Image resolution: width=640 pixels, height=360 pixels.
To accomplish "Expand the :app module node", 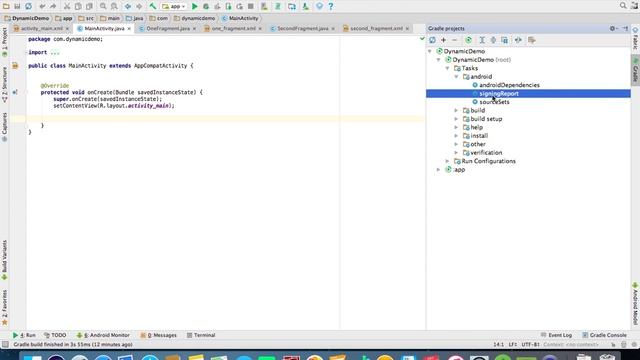I will tap(439, 170).
